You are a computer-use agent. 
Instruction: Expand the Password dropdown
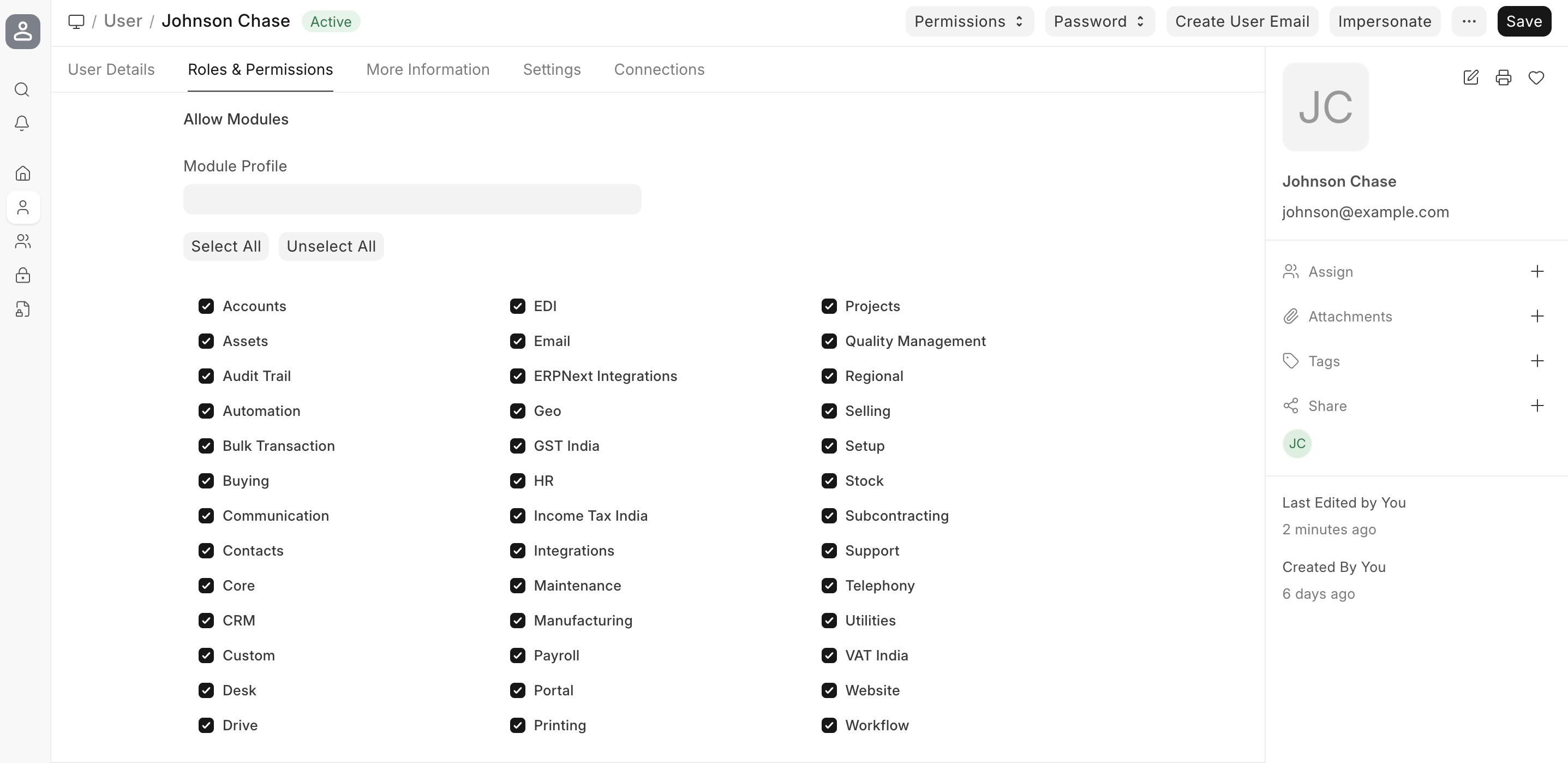(x=1099, y=21)
